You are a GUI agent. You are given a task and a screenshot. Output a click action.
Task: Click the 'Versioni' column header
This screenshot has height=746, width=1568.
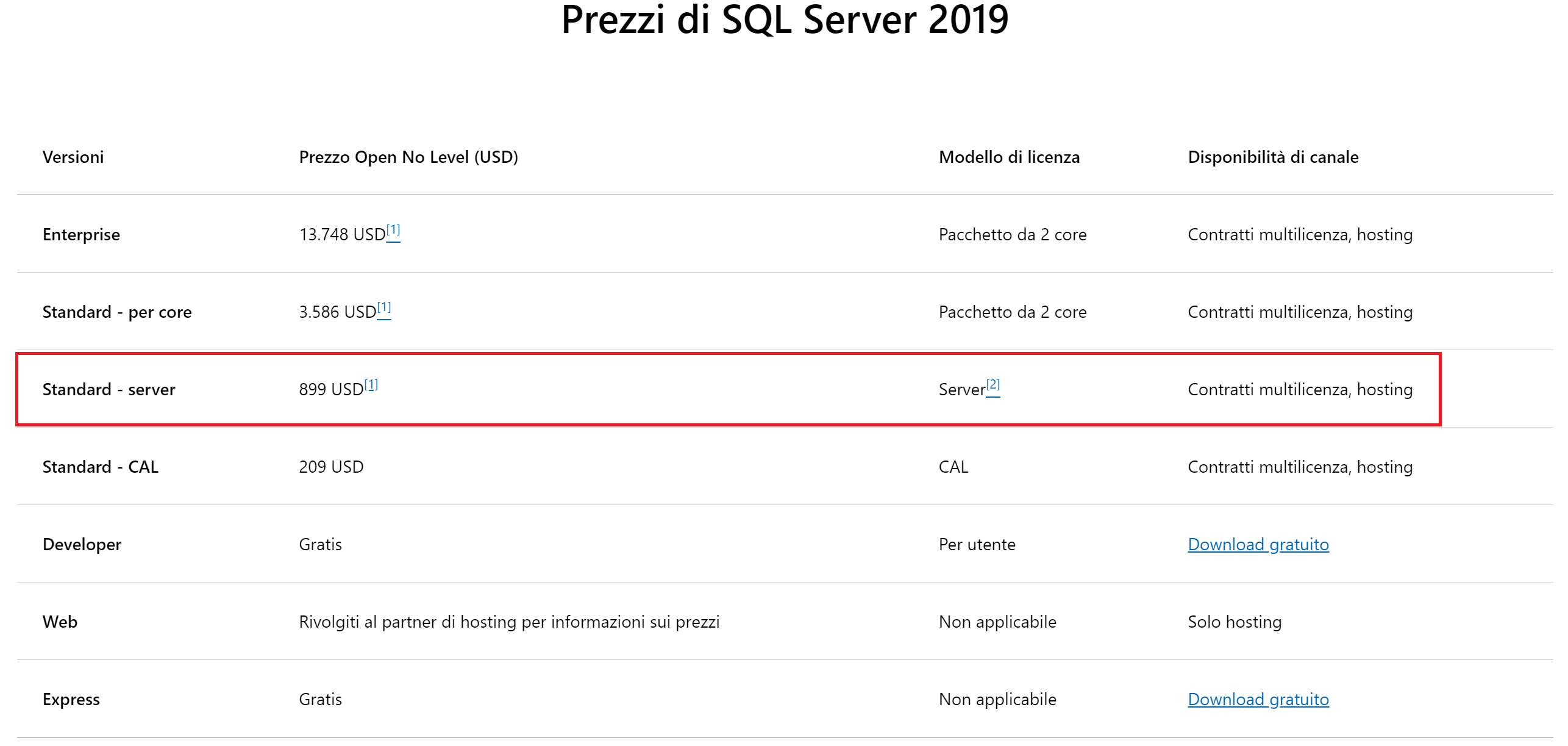(x=73, y=157)
